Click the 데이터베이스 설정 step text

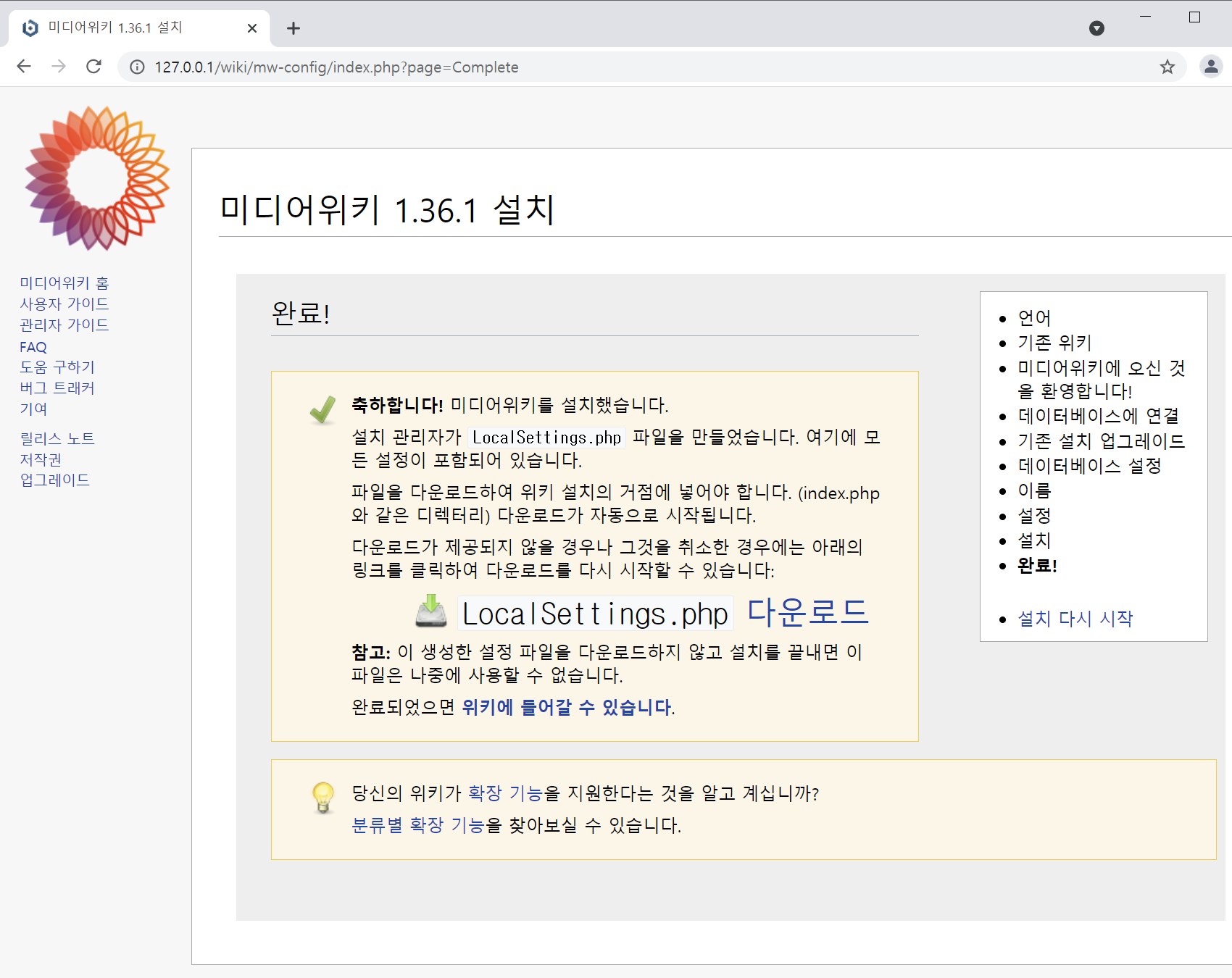pos(1090,465)
